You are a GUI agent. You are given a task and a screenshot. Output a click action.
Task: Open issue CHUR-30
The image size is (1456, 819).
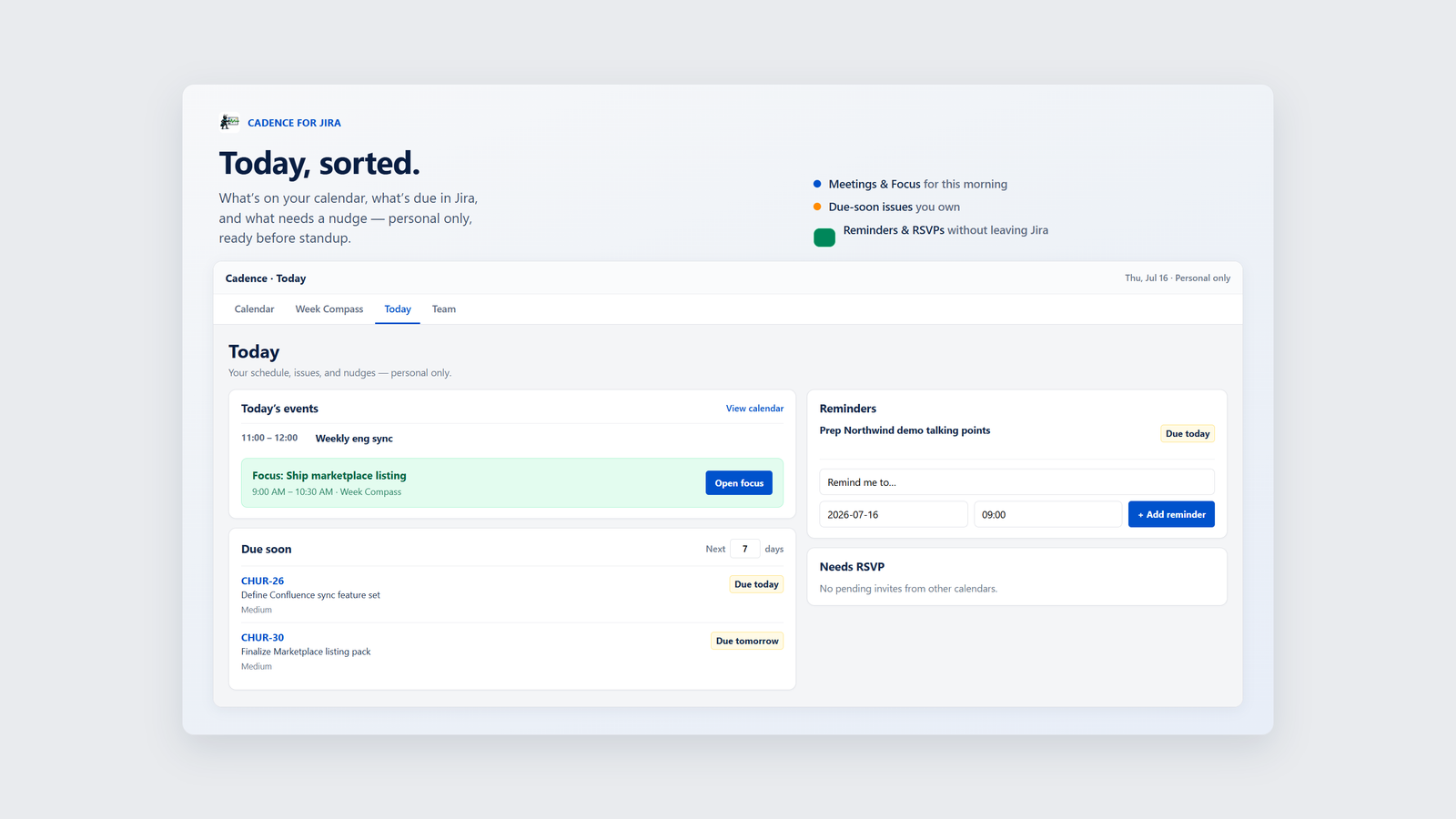click(262, 637)
